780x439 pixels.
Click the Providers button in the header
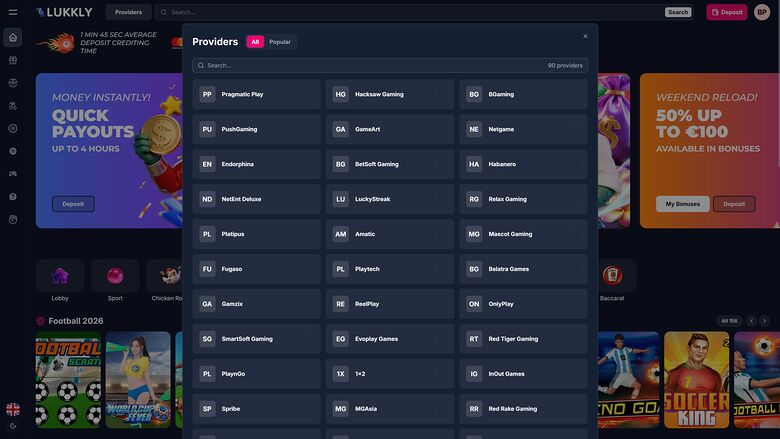coord(128,12)
